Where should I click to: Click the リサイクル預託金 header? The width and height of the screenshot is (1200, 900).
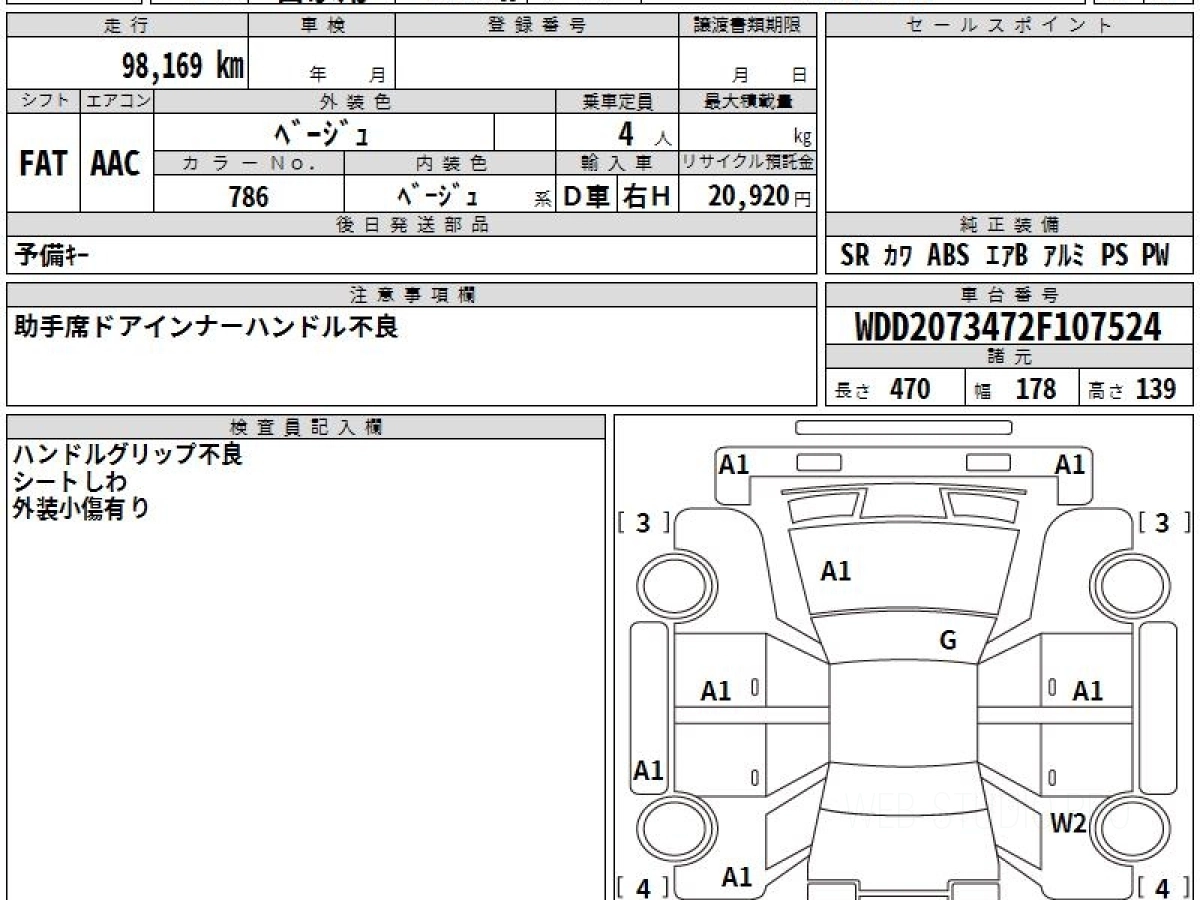[x=748, y=163]
